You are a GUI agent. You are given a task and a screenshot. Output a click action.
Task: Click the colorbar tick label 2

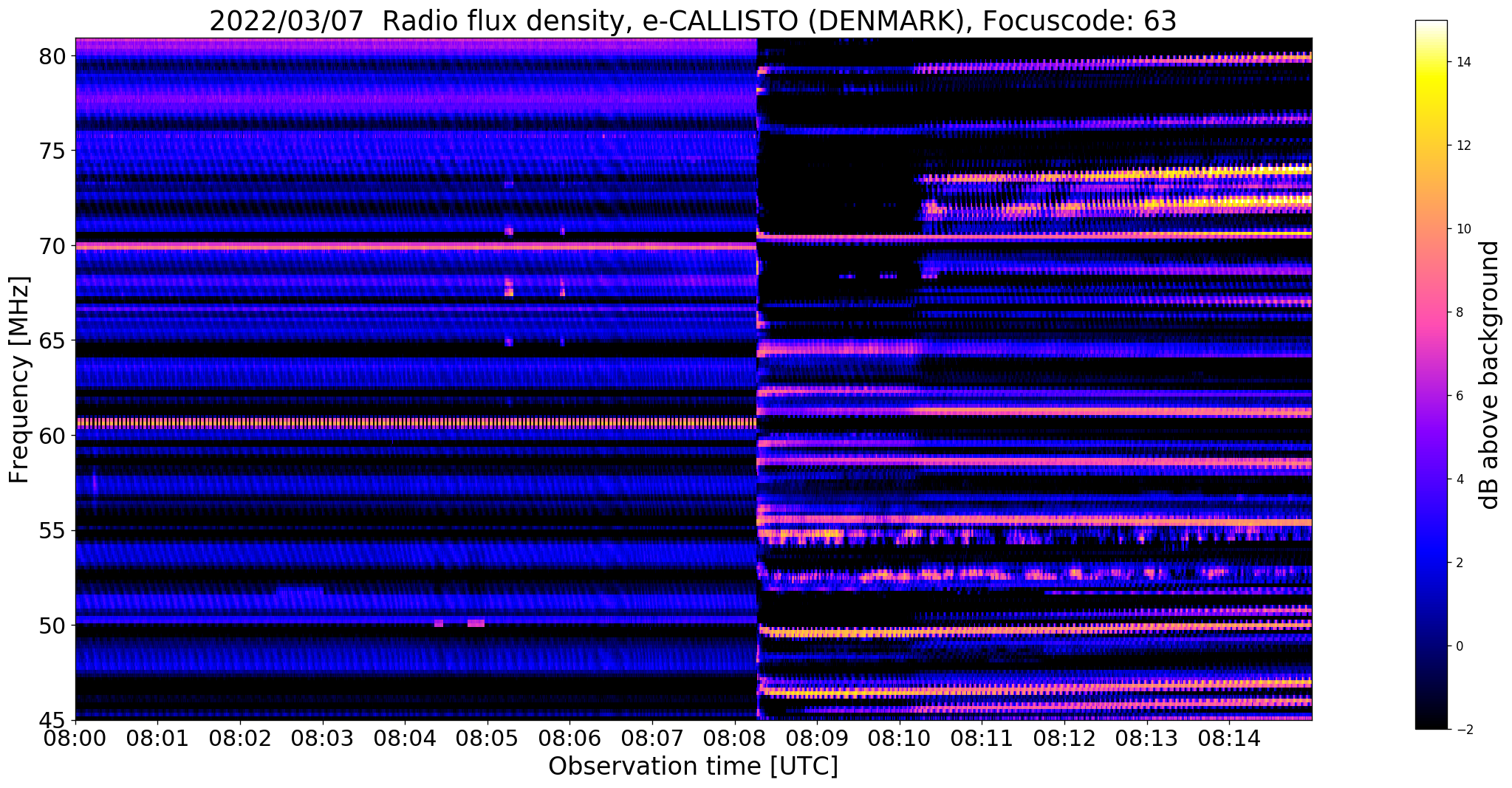1459,563
